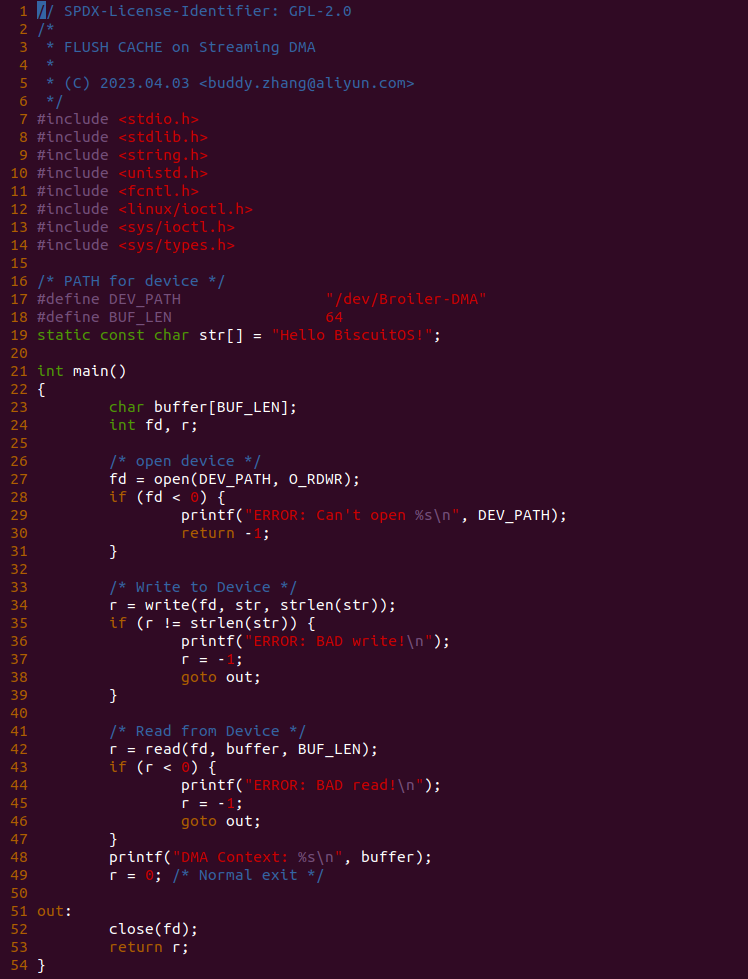The height and width of the screenshot is (979, 748).
Task: Click the Normal exit comment
Action: 249,875
